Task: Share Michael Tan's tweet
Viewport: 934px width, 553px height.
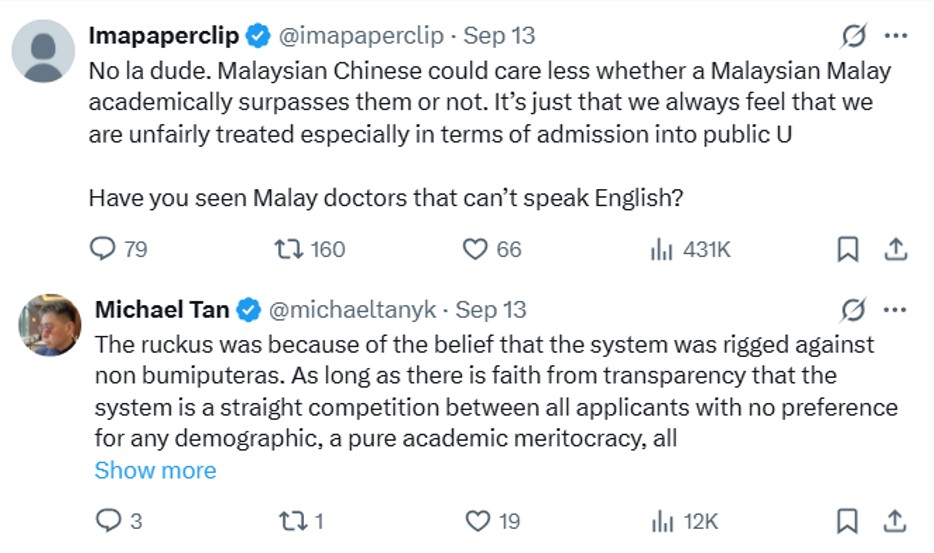Action: coord(897,521)
